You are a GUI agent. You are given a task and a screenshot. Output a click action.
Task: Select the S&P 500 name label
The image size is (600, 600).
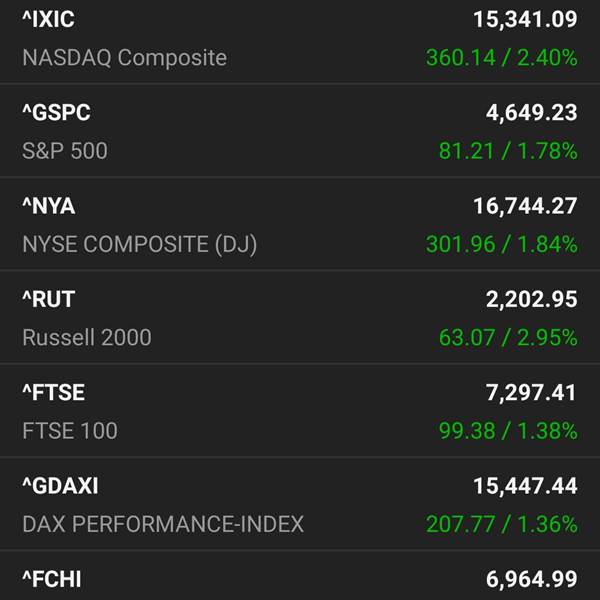pos(65,151)
